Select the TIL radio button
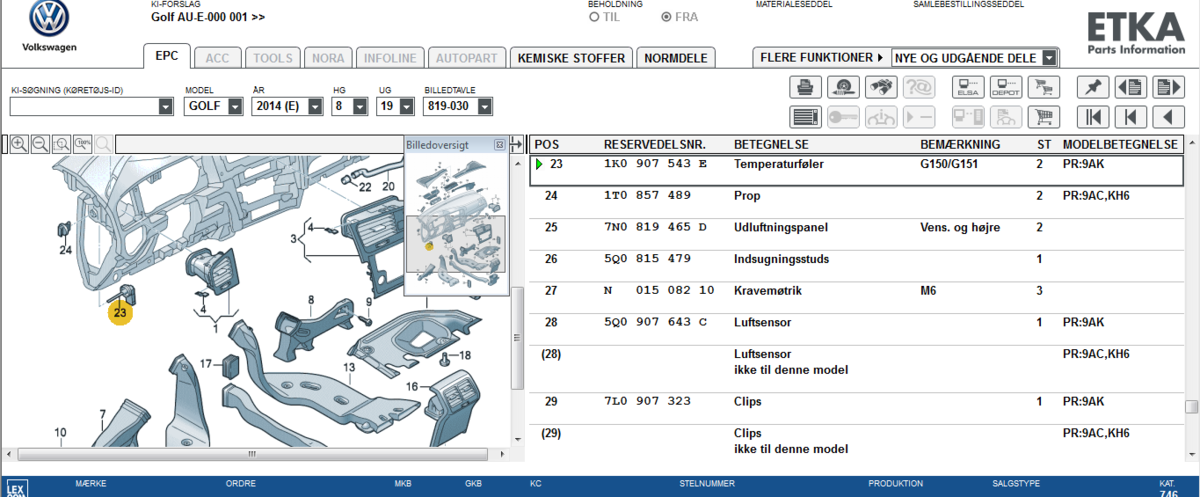Viewport: 1200px width, 497px height. [595, 17]
